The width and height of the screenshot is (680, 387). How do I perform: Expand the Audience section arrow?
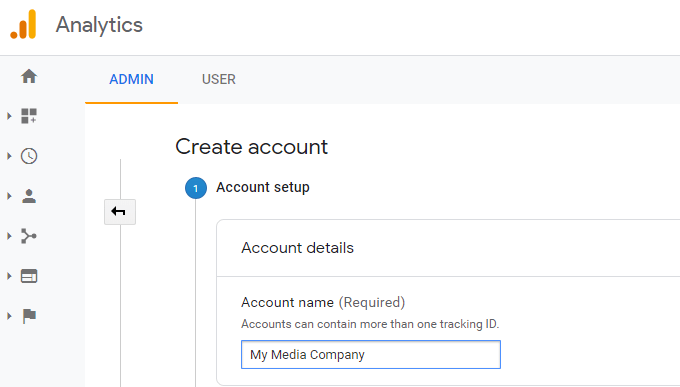(9, 196)
